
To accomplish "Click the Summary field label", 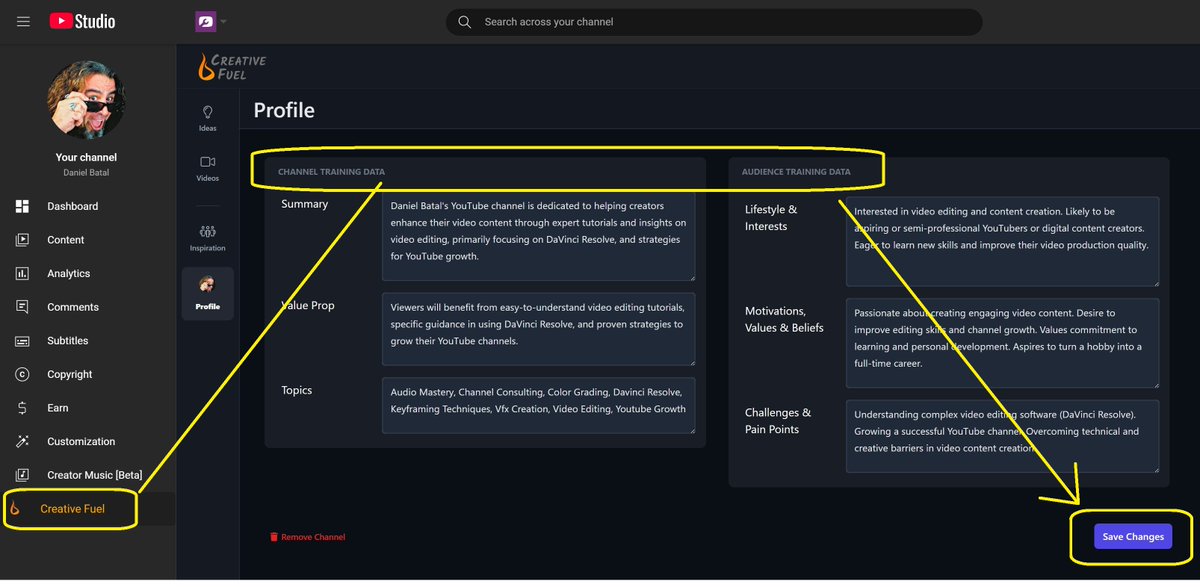I will [x=304, y=204].
